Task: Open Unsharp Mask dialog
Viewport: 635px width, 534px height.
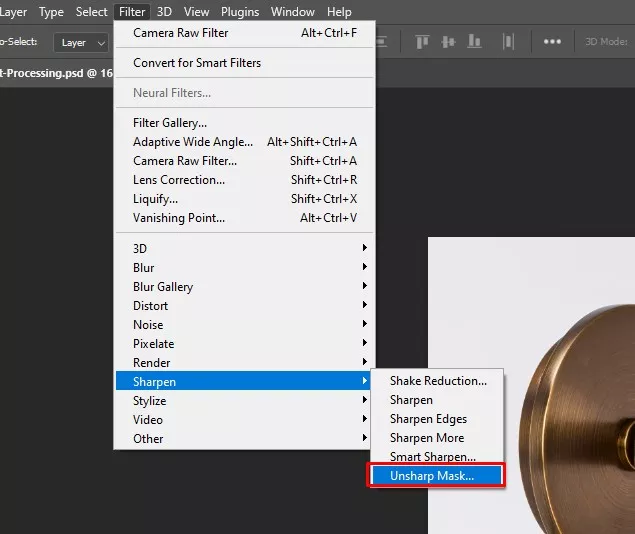Action: [x=437, y=475]
